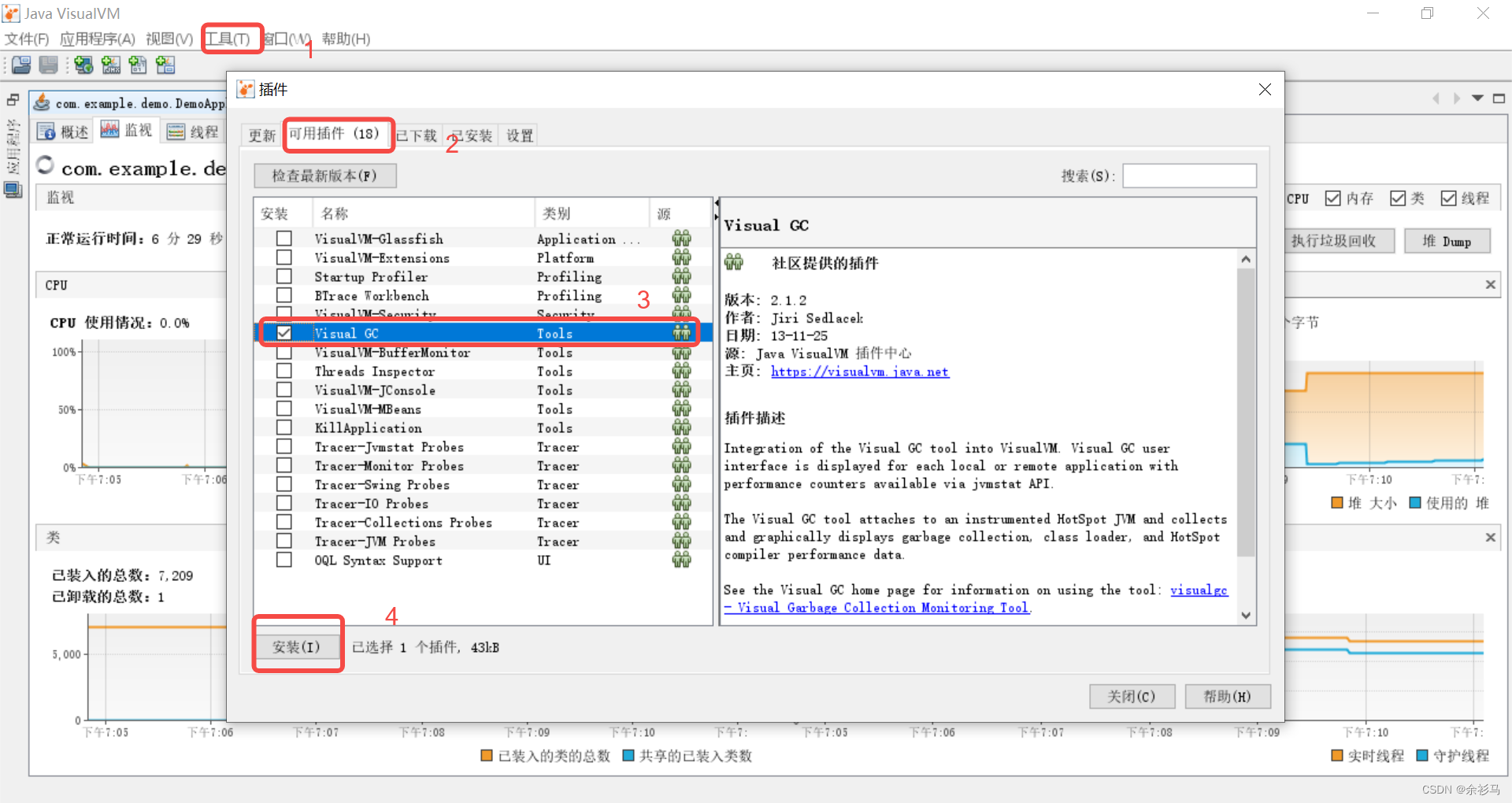Click the Java coffee cup icon on the DemoApp tab
This screenshot has height=803, width=1512.
click(x=42, y=103)
